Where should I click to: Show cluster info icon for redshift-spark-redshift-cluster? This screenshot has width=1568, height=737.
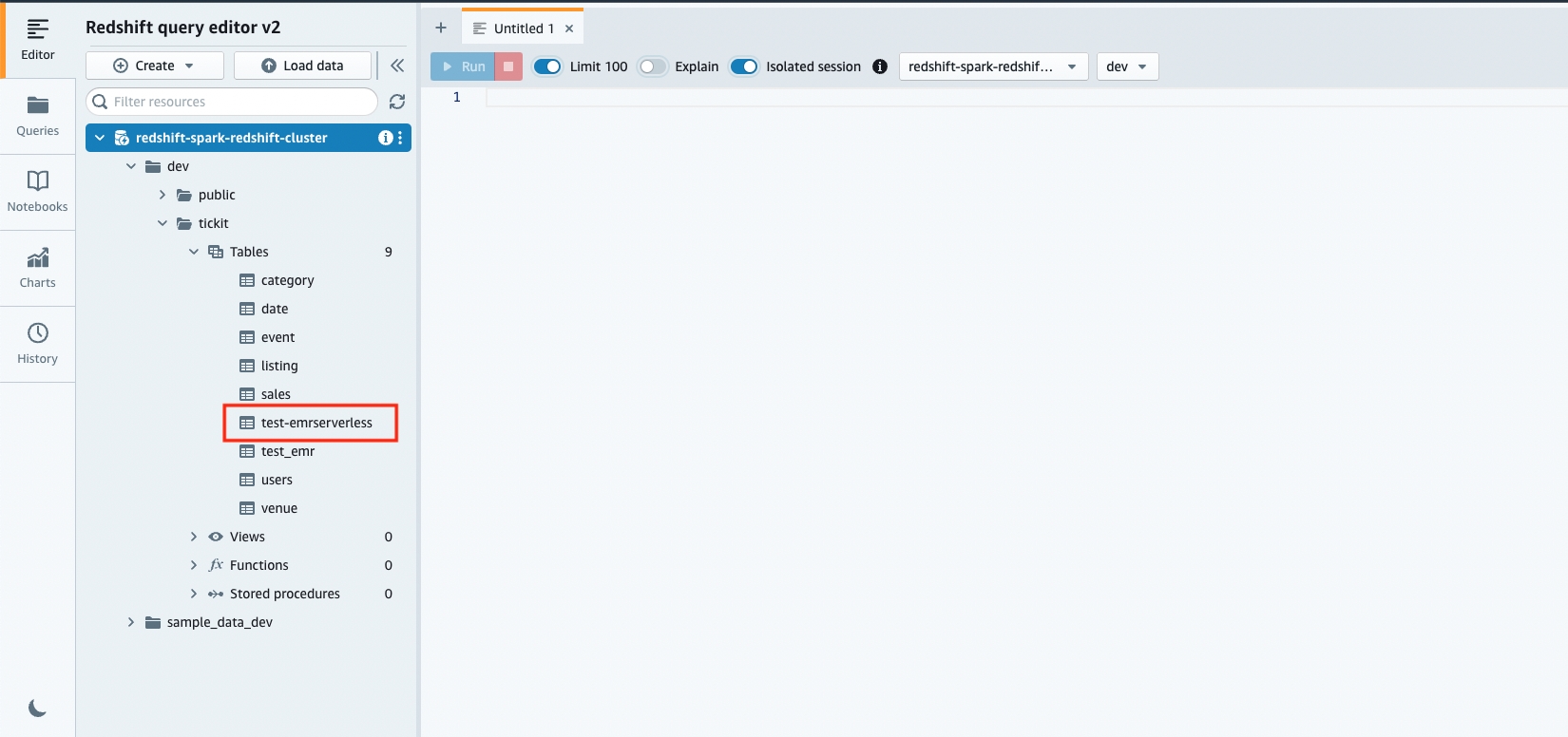click(385, 138)
